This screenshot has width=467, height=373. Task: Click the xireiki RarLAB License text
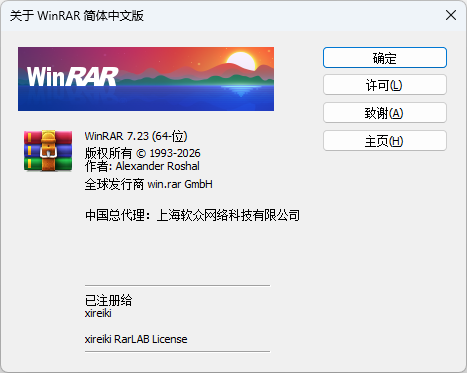click(x=136, y=339)
